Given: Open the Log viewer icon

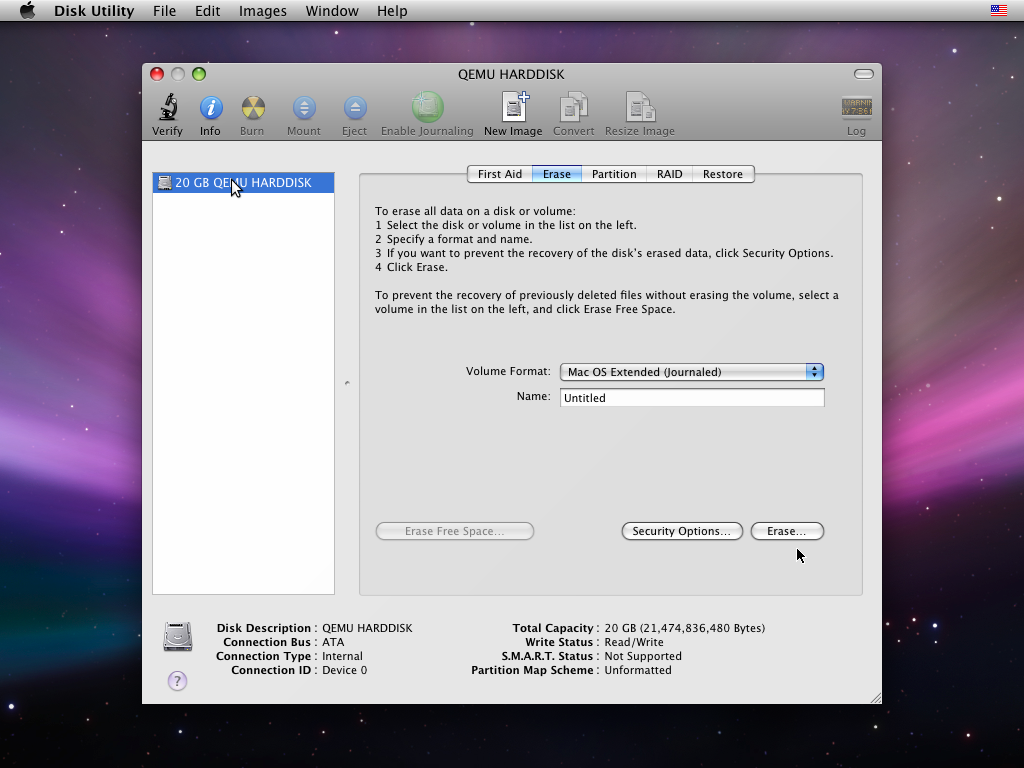Looking at the screenshot, I should coord(856,108).
